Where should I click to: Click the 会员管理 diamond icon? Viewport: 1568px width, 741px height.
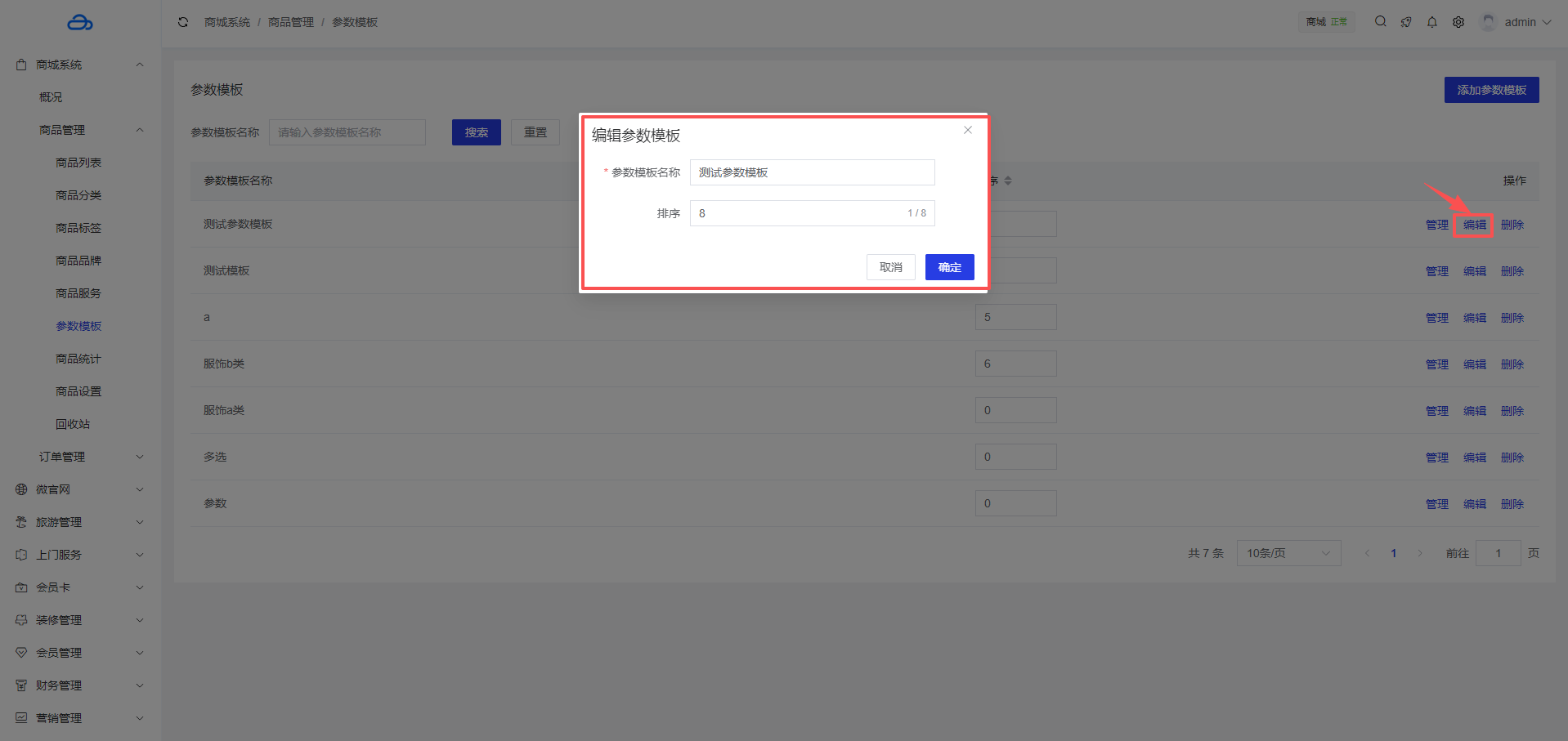21,653
